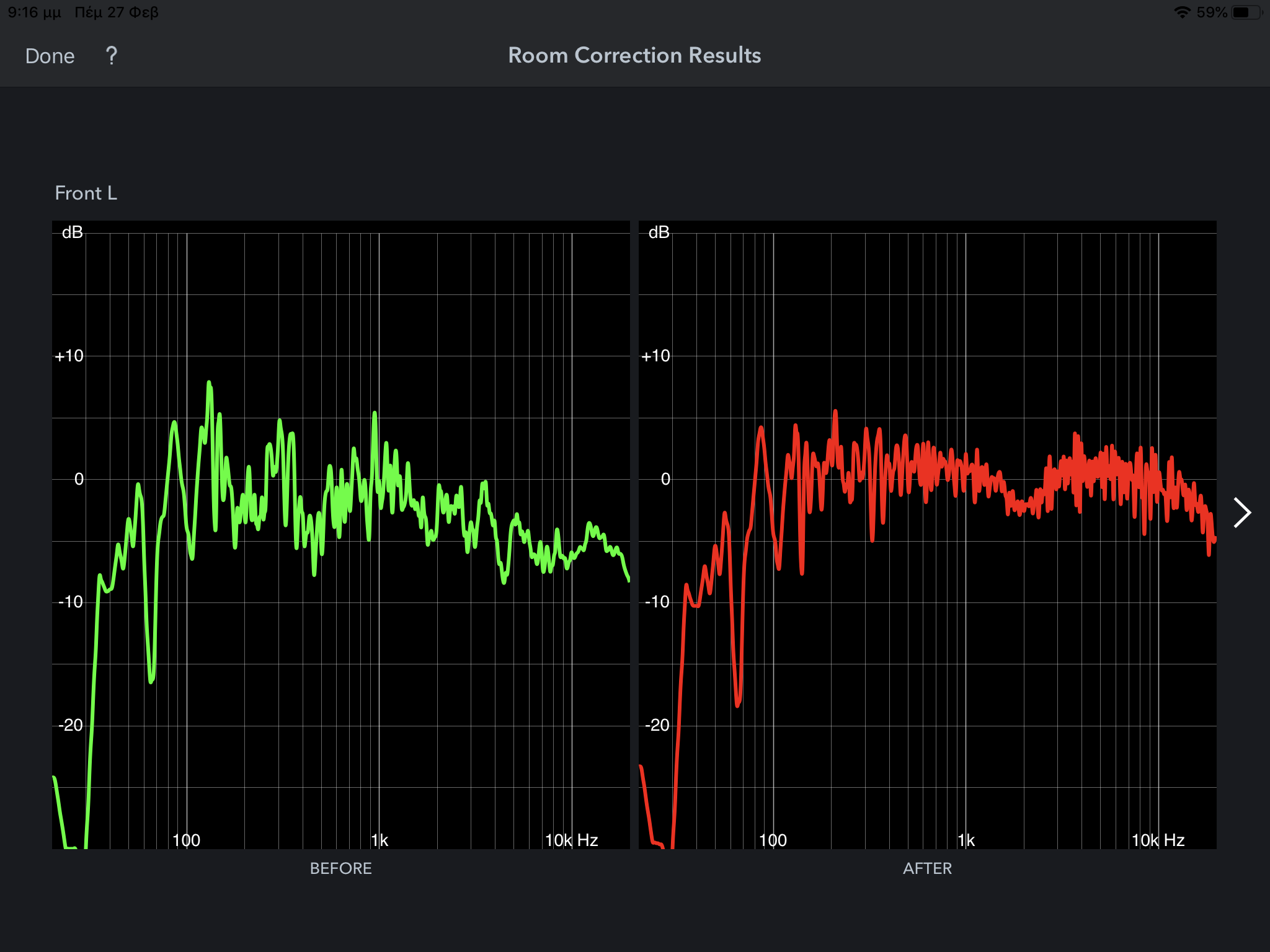Click the AFTER caption
The height and width of the screenshot is (952, 1270).
click(x=927, y=868)
